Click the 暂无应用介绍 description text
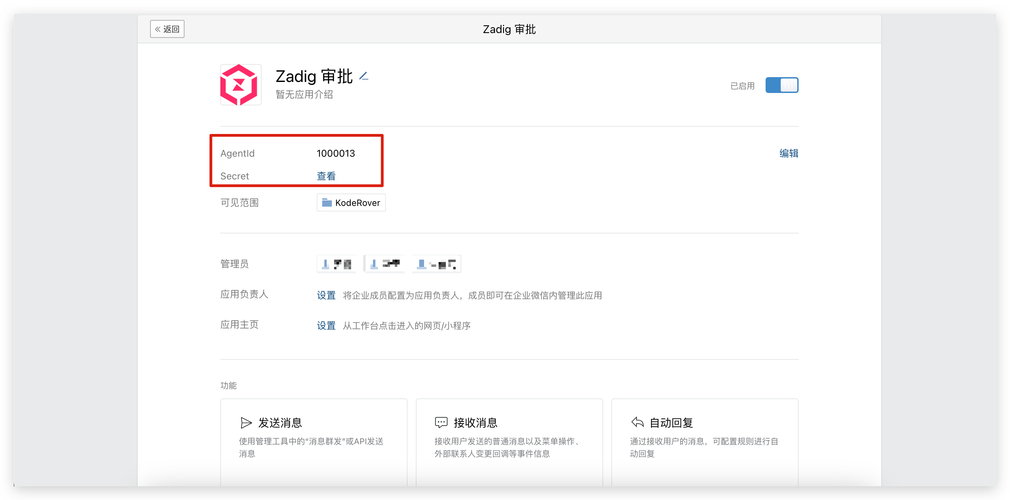The width and height of the screenshot is (1010, 500). pyautogui.click(x=304, y=95)
